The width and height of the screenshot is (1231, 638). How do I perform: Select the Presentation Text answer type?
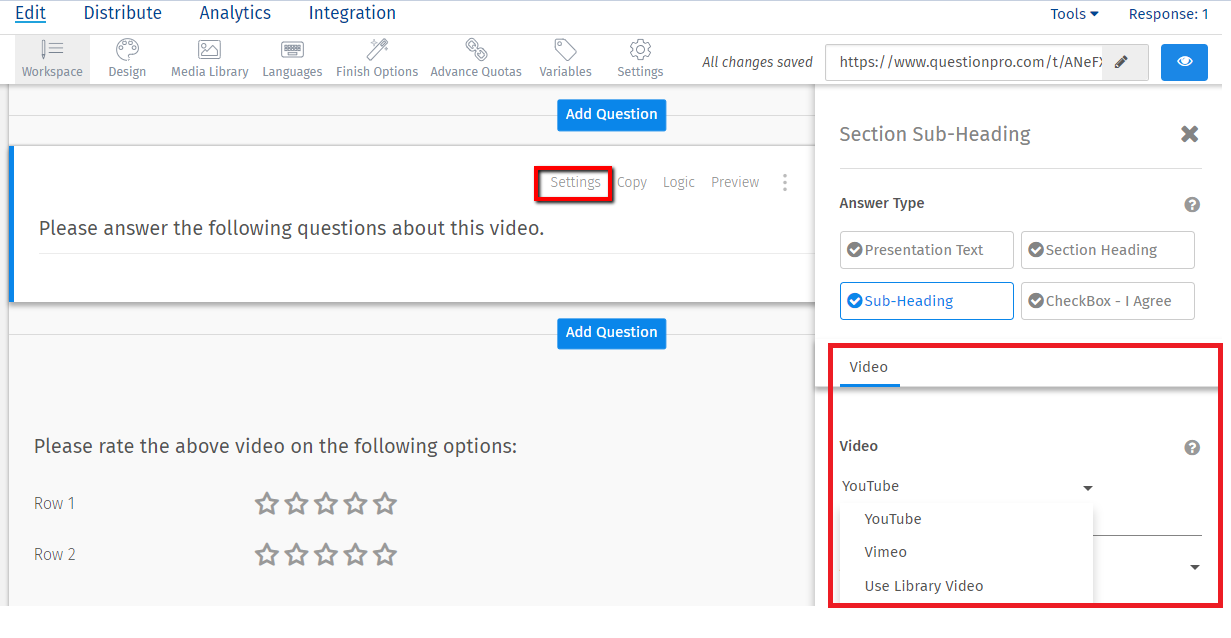[926, 249]
